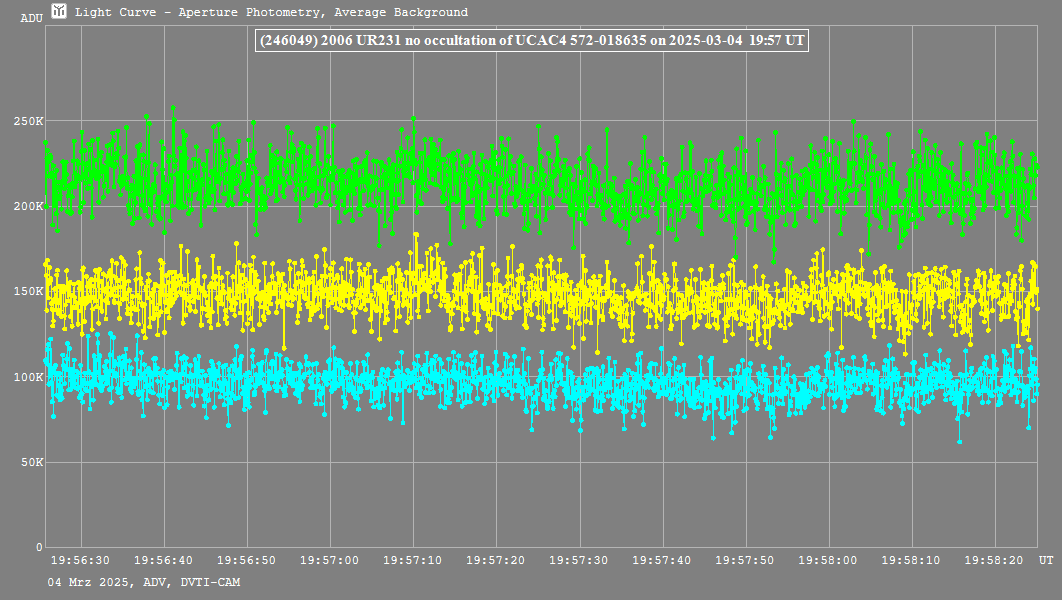Click the footer text 04 Mrz 2025, ADV, DVTI-CAM
Viewport: 1062px width, 600px height.
pos(144,582)
